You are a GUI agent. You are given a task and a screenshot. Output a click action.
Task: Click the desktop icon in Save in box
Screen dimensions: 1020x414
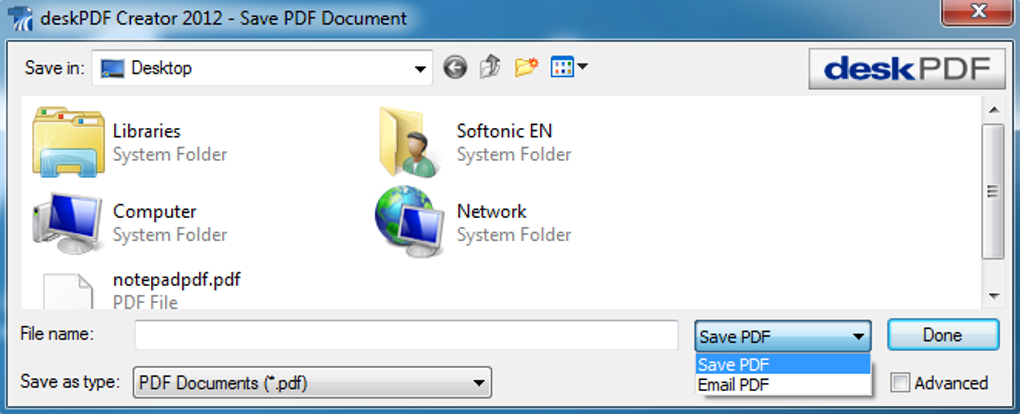[113, 68]
